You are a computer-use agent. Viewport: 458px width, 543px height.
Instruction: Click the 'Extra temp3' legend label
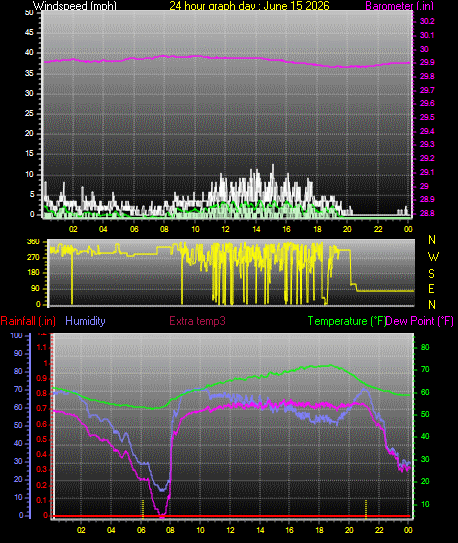pyautogui.click(x=197, y=321)
